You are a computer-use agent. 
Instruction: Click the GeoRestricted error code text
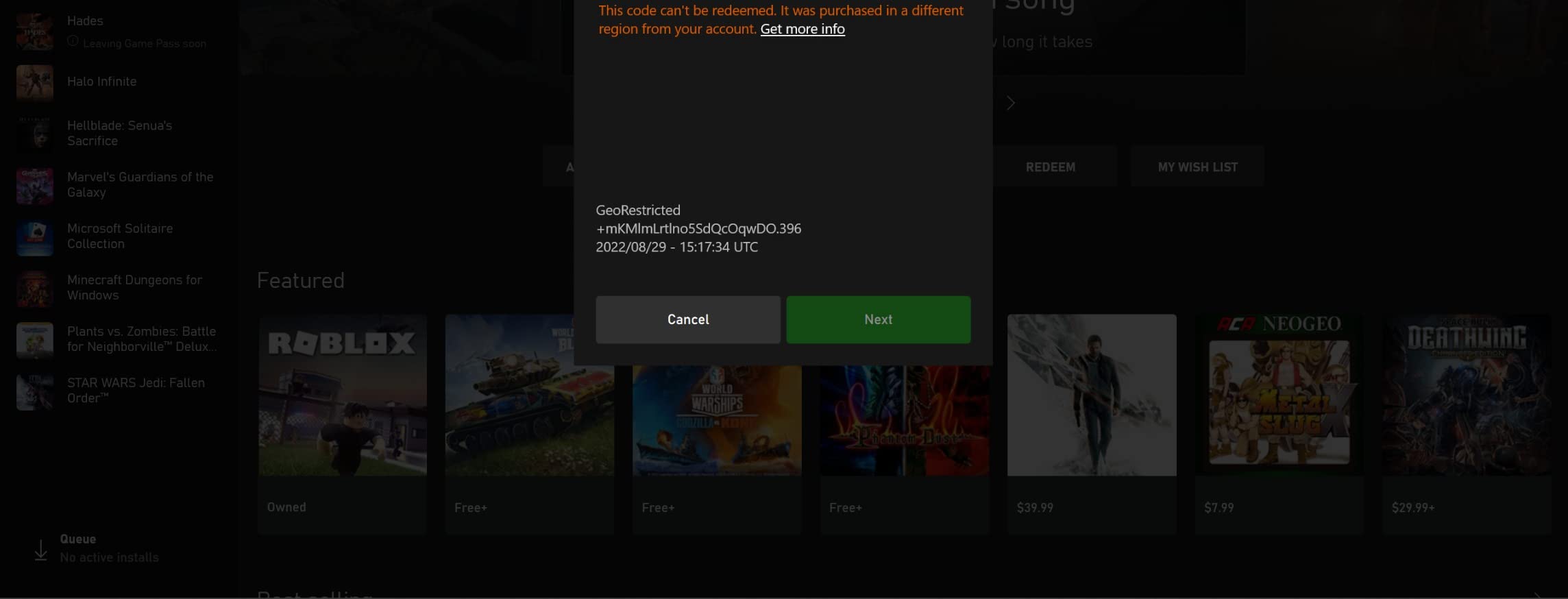638,210
